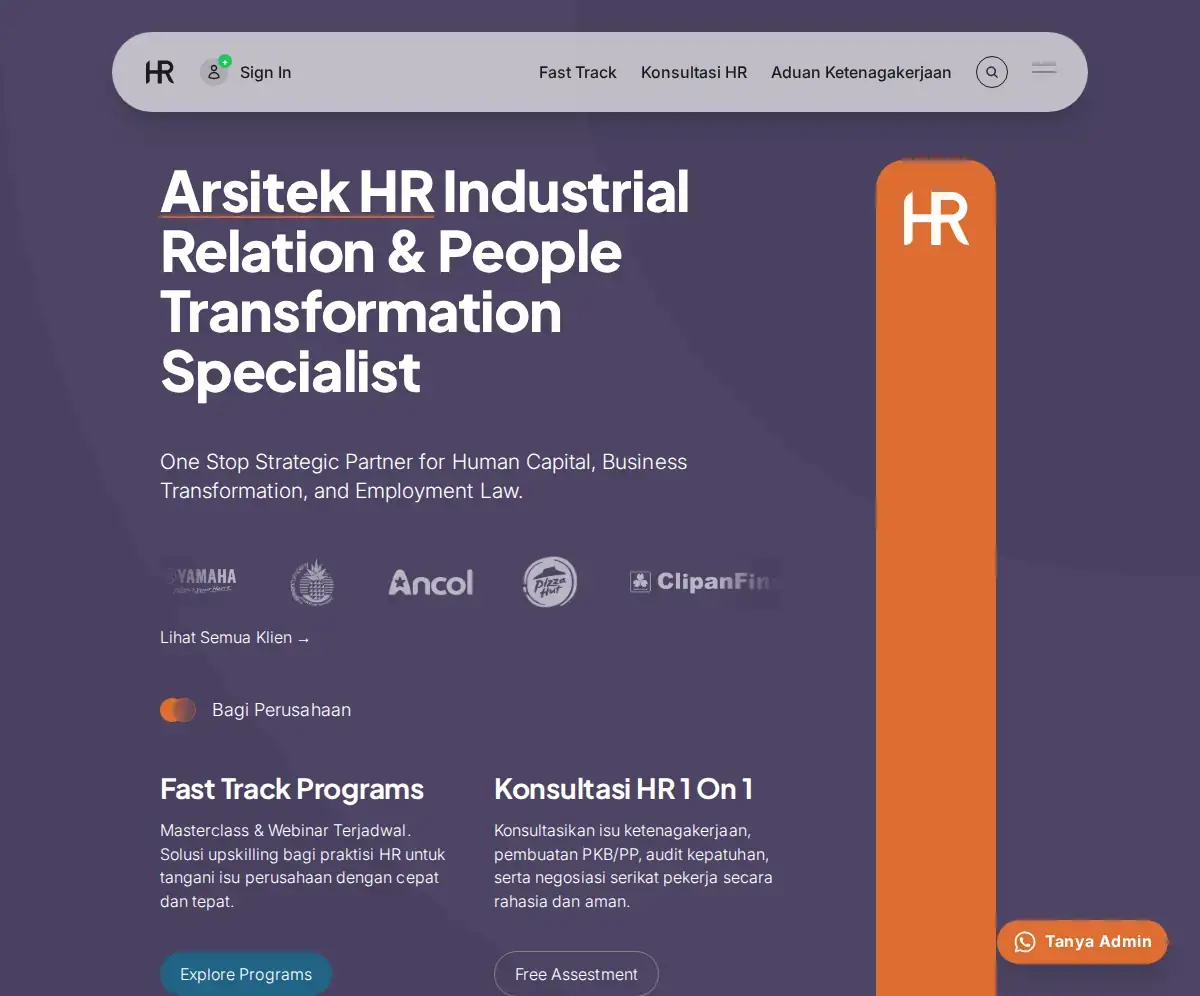Click the Fast Track Programs heading
This screenshot has width=1200, height=996.
pyautogui.click(x=292, y=789)
